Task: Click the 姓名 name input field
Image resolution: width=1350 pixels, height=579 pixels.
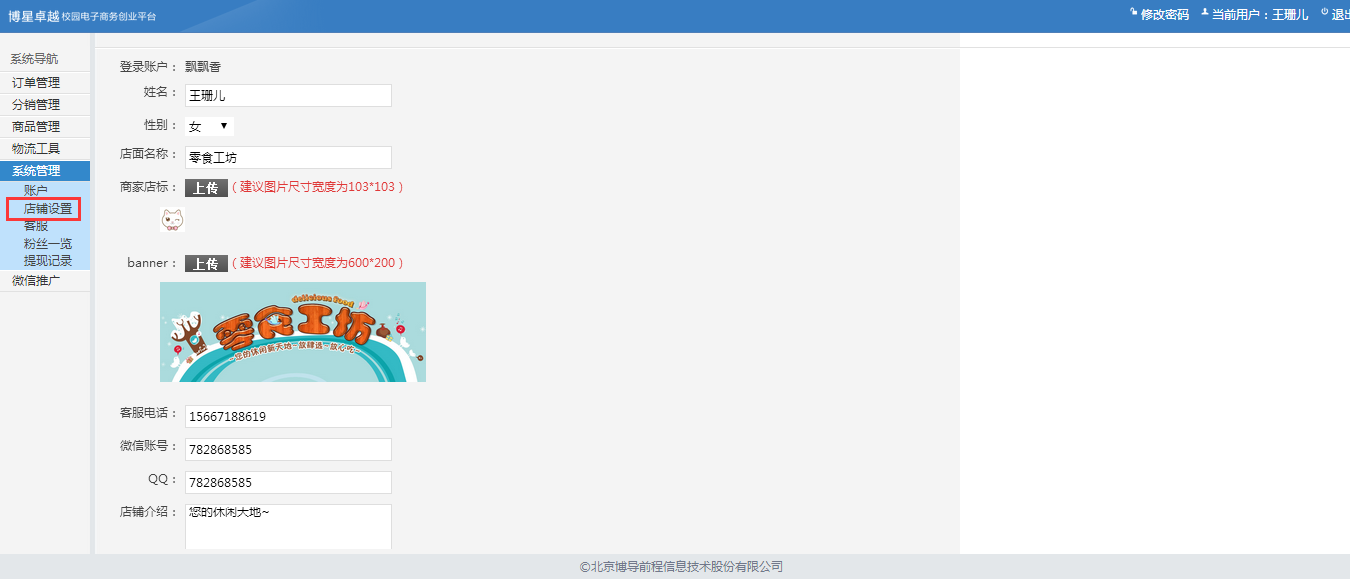Action: 288,96
